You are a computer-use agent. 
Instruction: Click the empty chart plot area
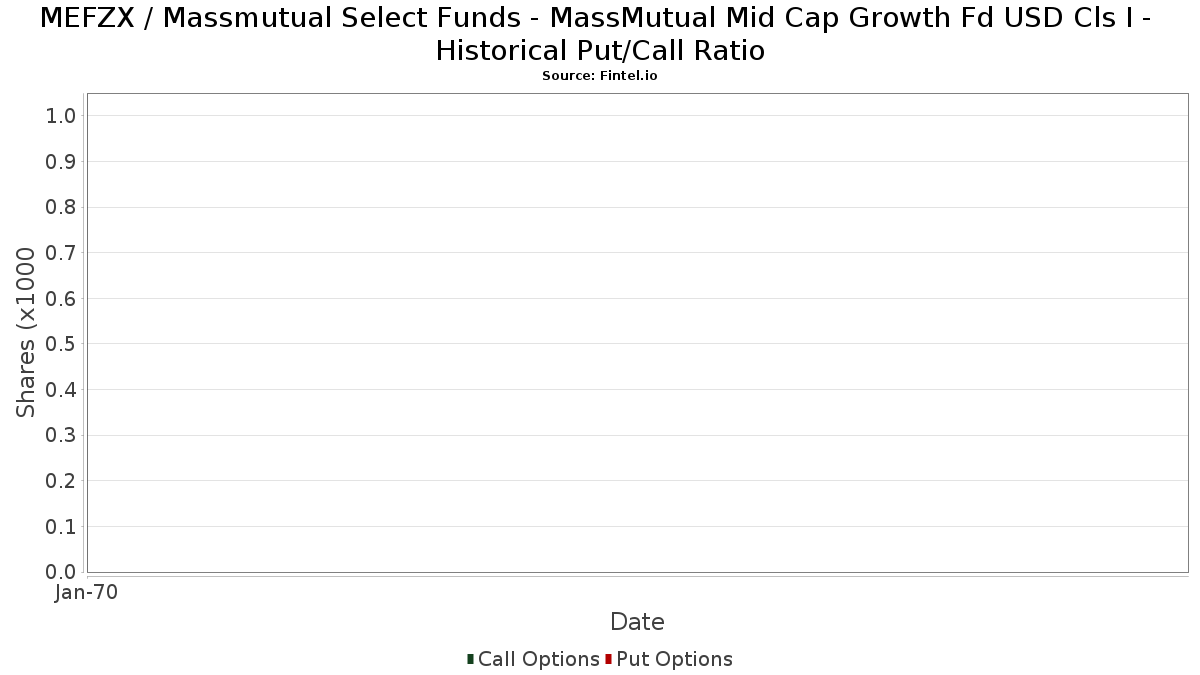click(x=637, y=333)
